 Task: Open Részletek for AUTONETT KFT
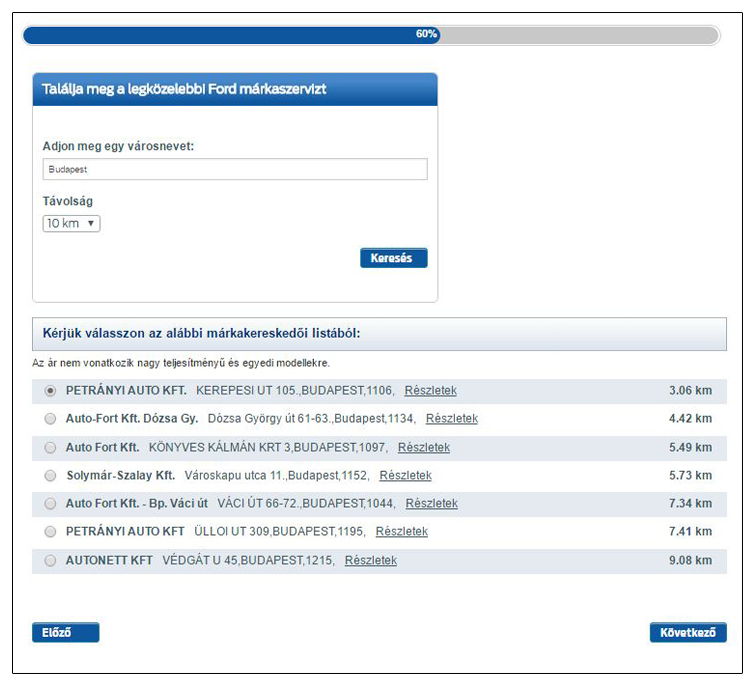371,560
